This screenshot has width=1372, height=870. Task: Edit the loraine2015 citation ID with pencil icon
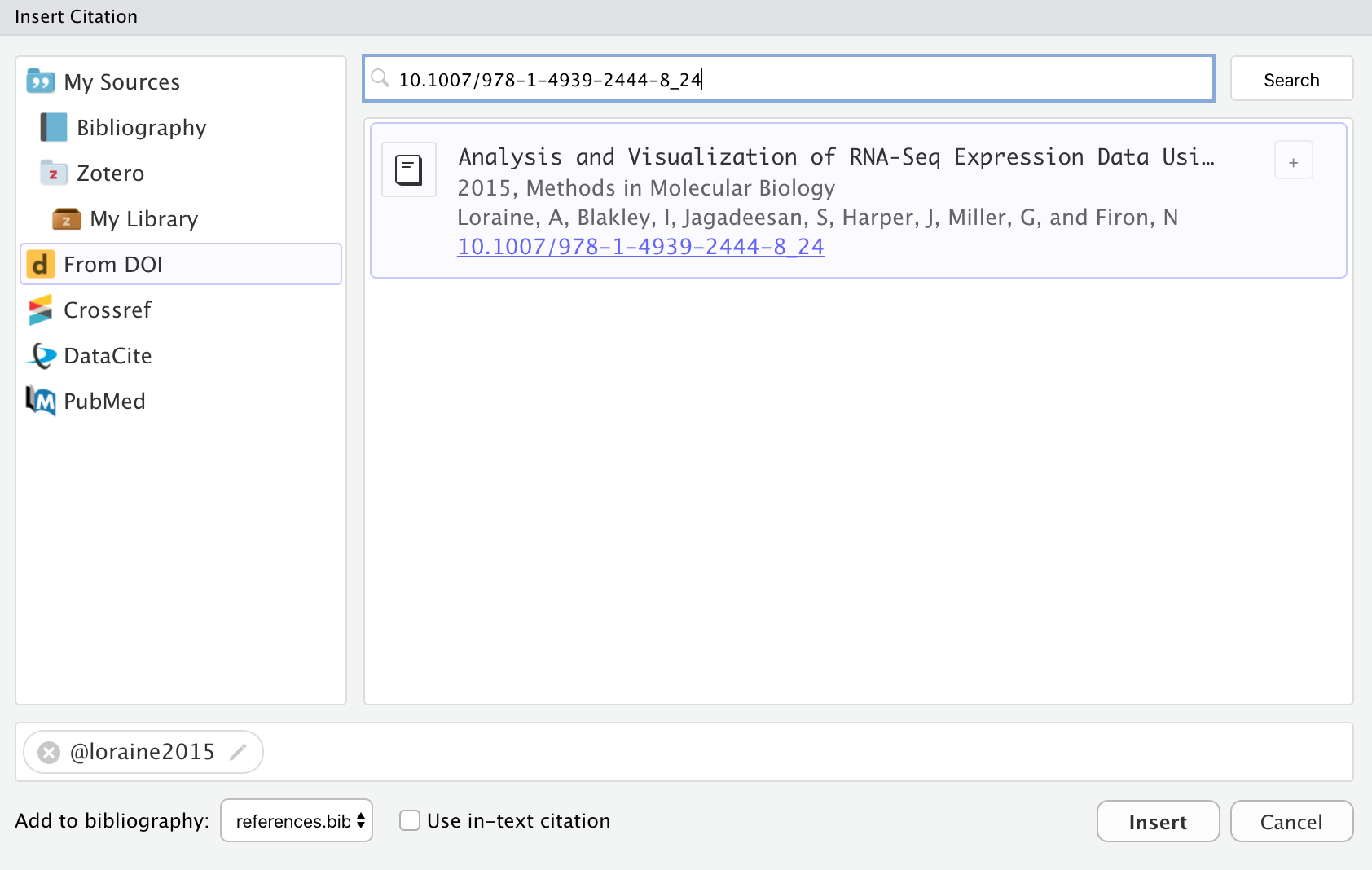[x=237, y=752]
